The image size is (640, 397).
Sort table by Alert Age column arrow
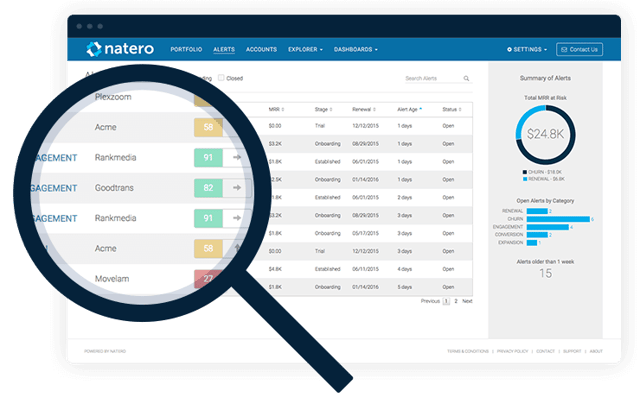click(x=420, y=109)
